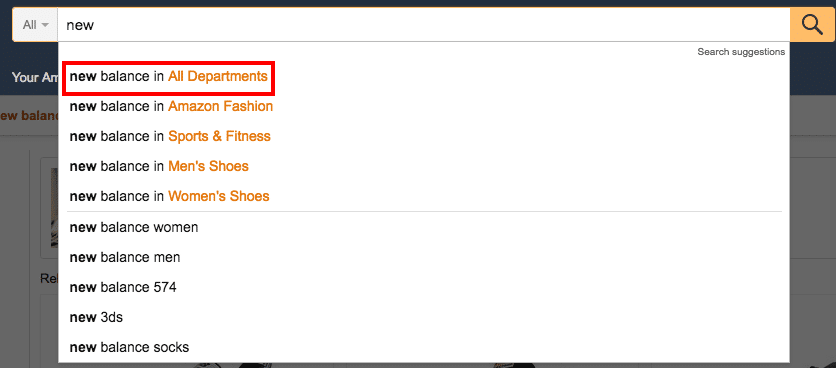Select new balance in Amazon Fashion suggestion
The height and width of the screenshot is (368, 836).
(424, 106)
